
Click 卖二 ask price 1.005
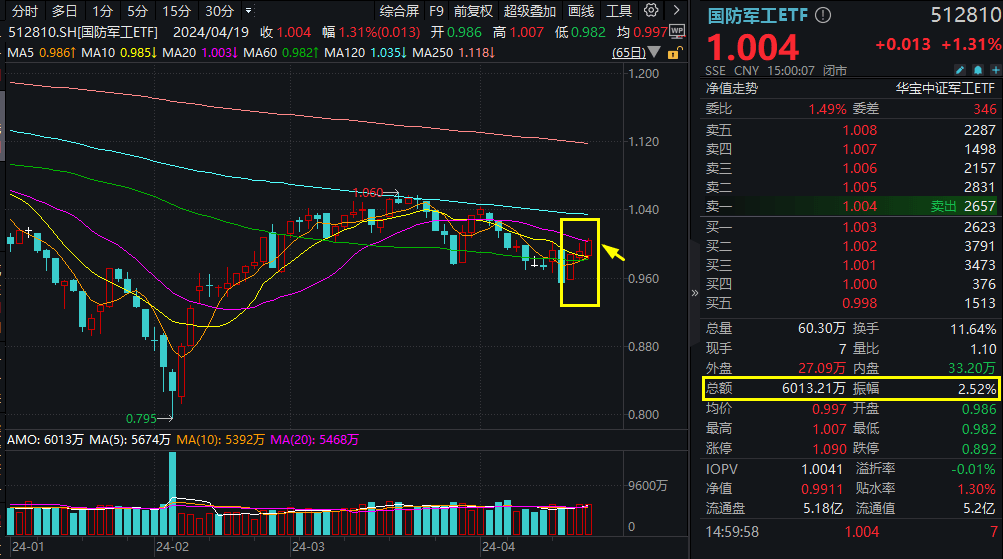pyautogui.click(x=860, y=187)
